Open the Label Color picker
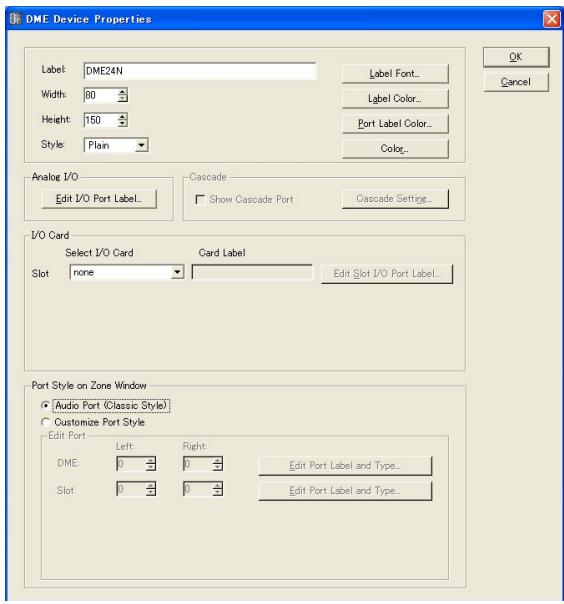The width and height of the screenshot is (564, 604). (x=395, y=99)
